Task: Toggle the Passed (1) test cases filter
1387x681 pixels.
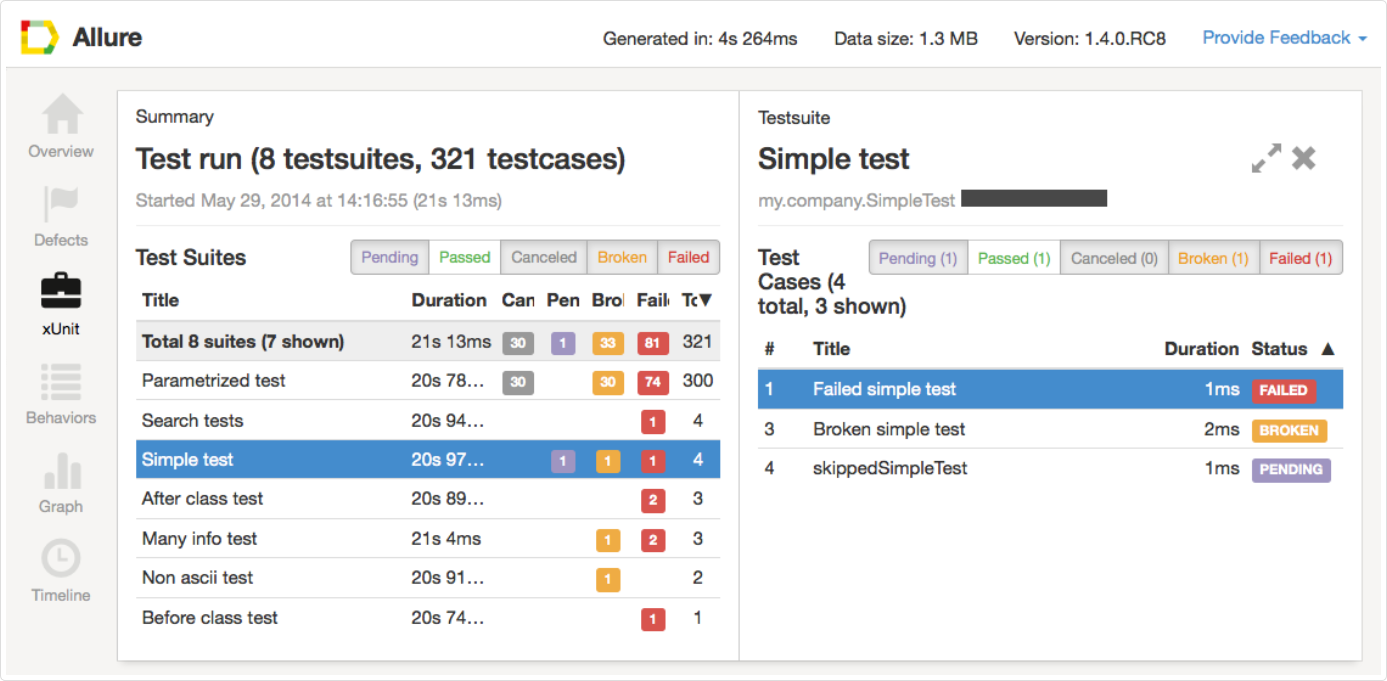Action: pos(1014,258)
